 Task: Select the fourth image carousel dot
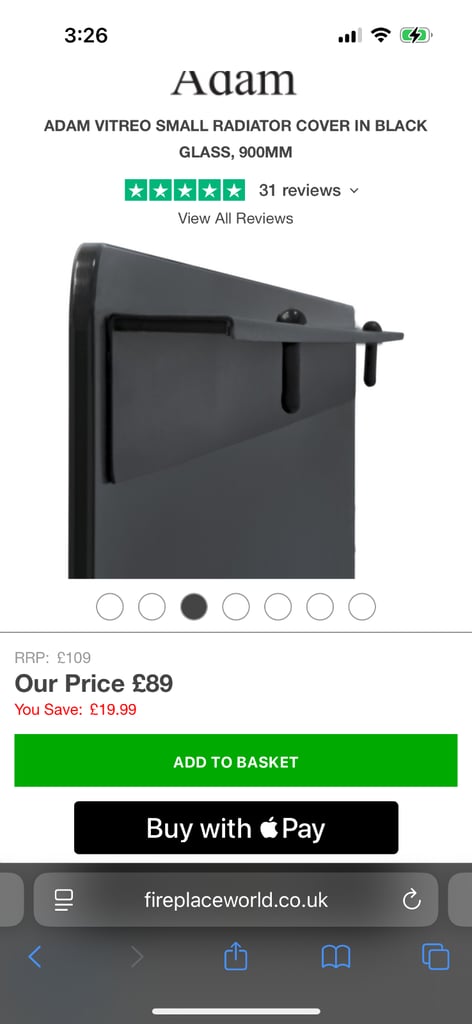(236, 607)
